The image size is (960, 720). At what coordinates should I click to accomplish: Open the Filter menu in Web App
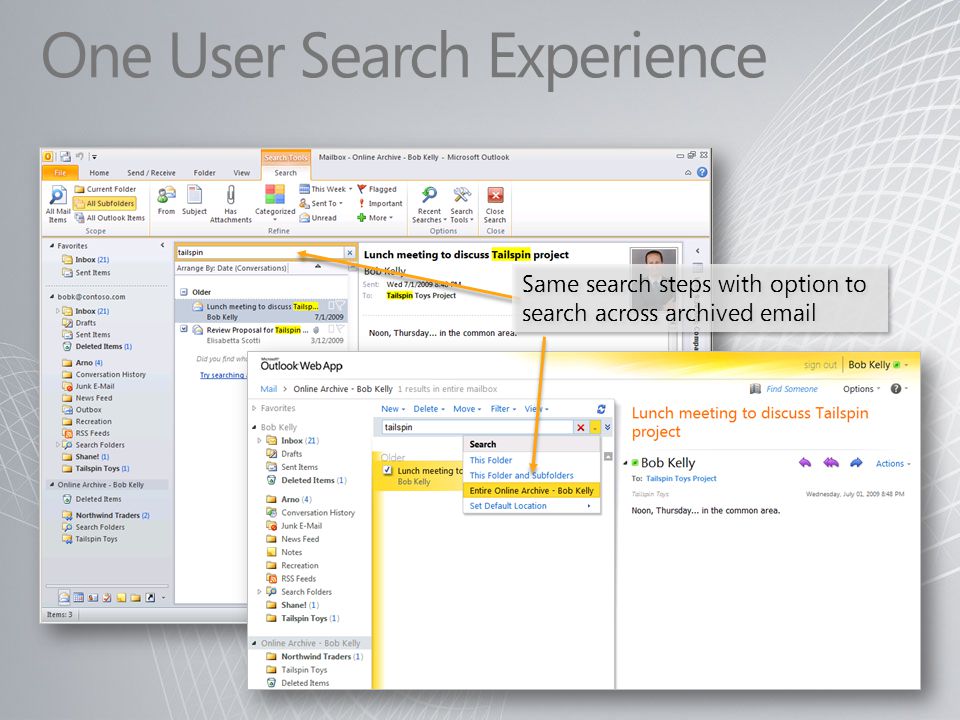[x=503, y=409]
